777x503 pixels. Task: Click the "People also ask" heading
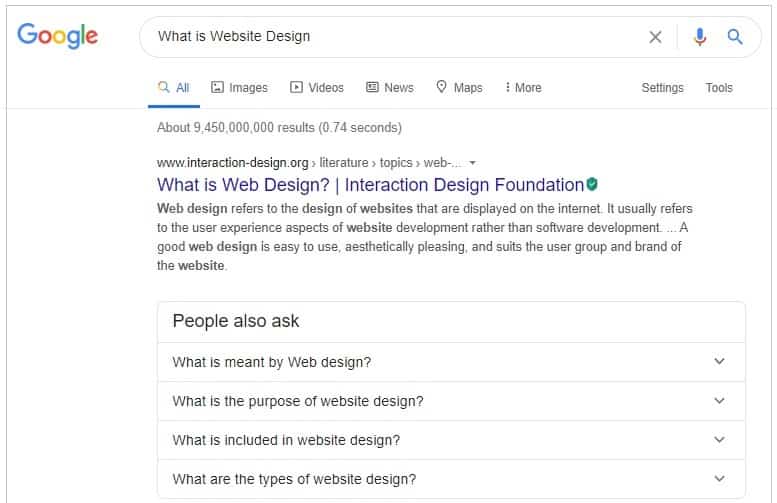[x=236, y=321]
